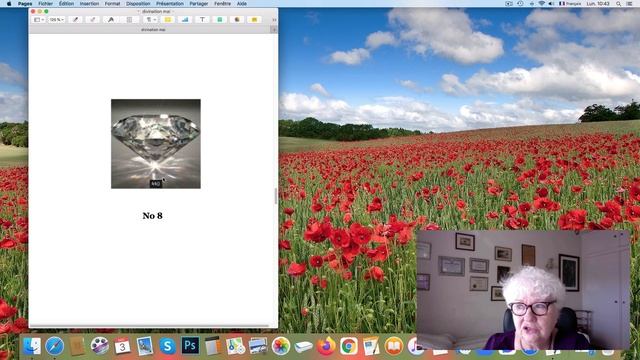Click the add tab button at tab bar end
The width and height of the screenshot is (640, 360).
pyautogui.click(x=274, y=29)
